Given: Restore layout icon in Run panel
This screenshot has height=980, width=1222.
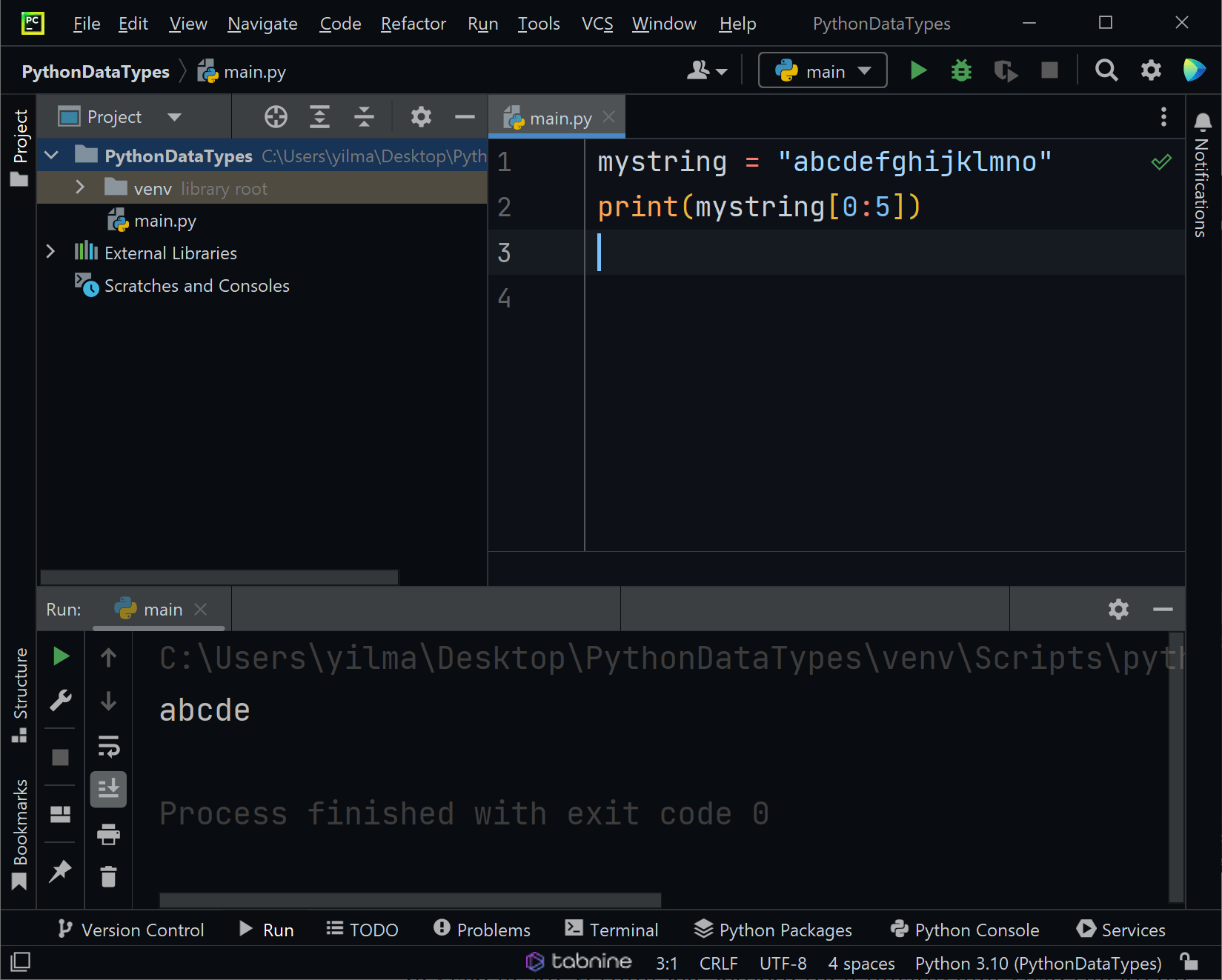Looking at the screenshot, I should [x=61, y=814].
